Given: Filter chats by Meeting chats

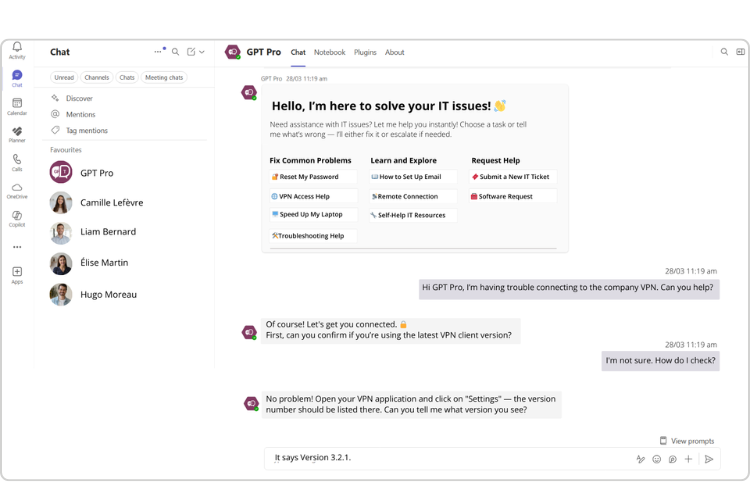Looking at the screenshot, I should click(x=164, y=78).
